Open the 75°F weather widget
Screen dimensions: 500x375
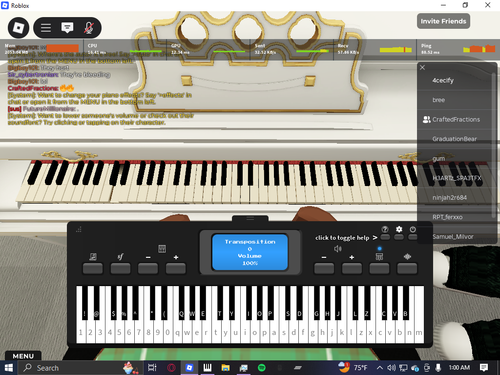point(353,367)
